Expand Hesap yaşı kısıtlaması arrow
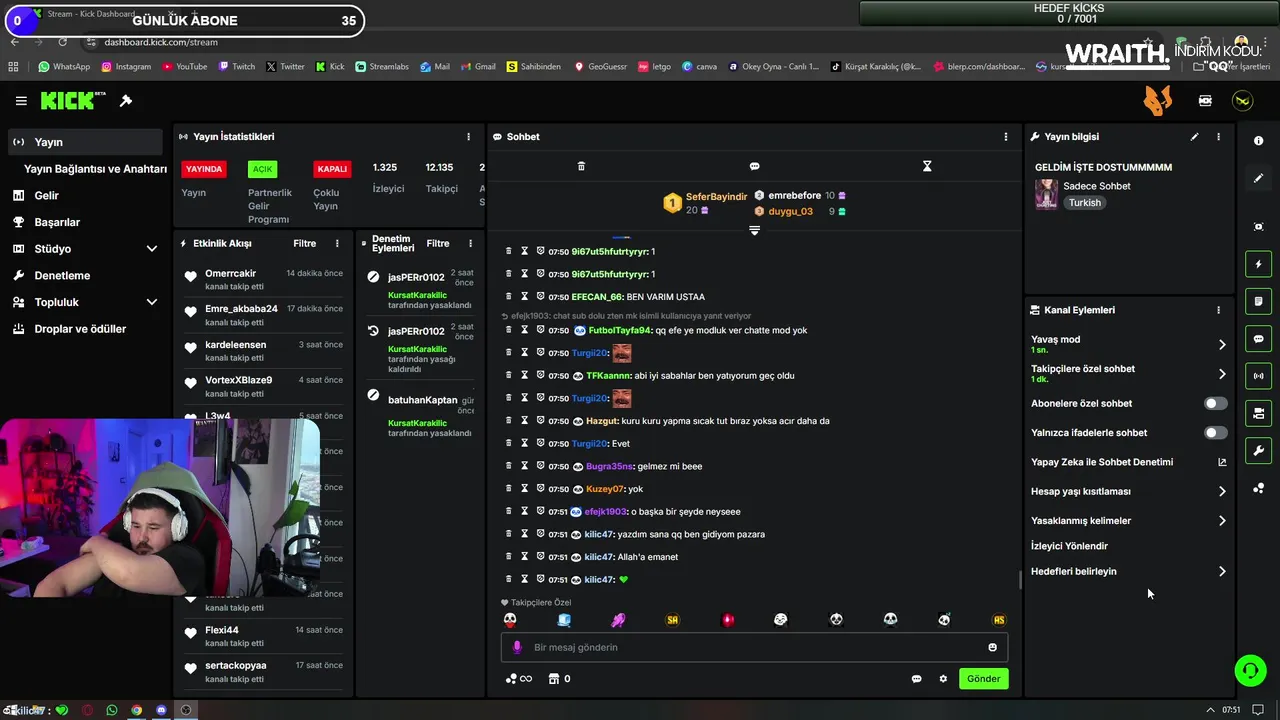 point(1222,492)
